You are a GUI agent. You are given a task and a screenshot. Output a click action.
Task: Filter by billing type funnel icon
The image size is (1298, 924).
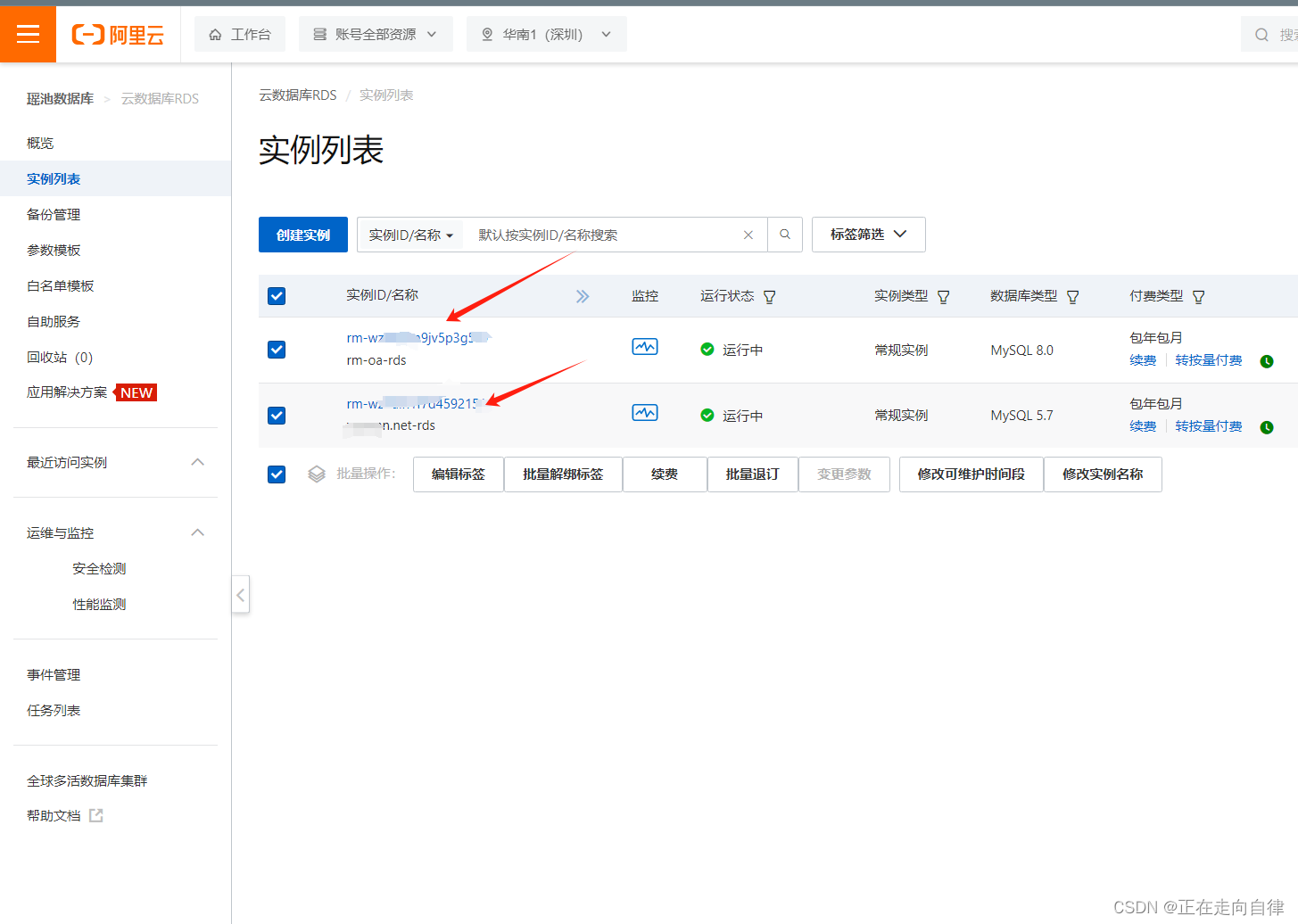point(1199,297)
